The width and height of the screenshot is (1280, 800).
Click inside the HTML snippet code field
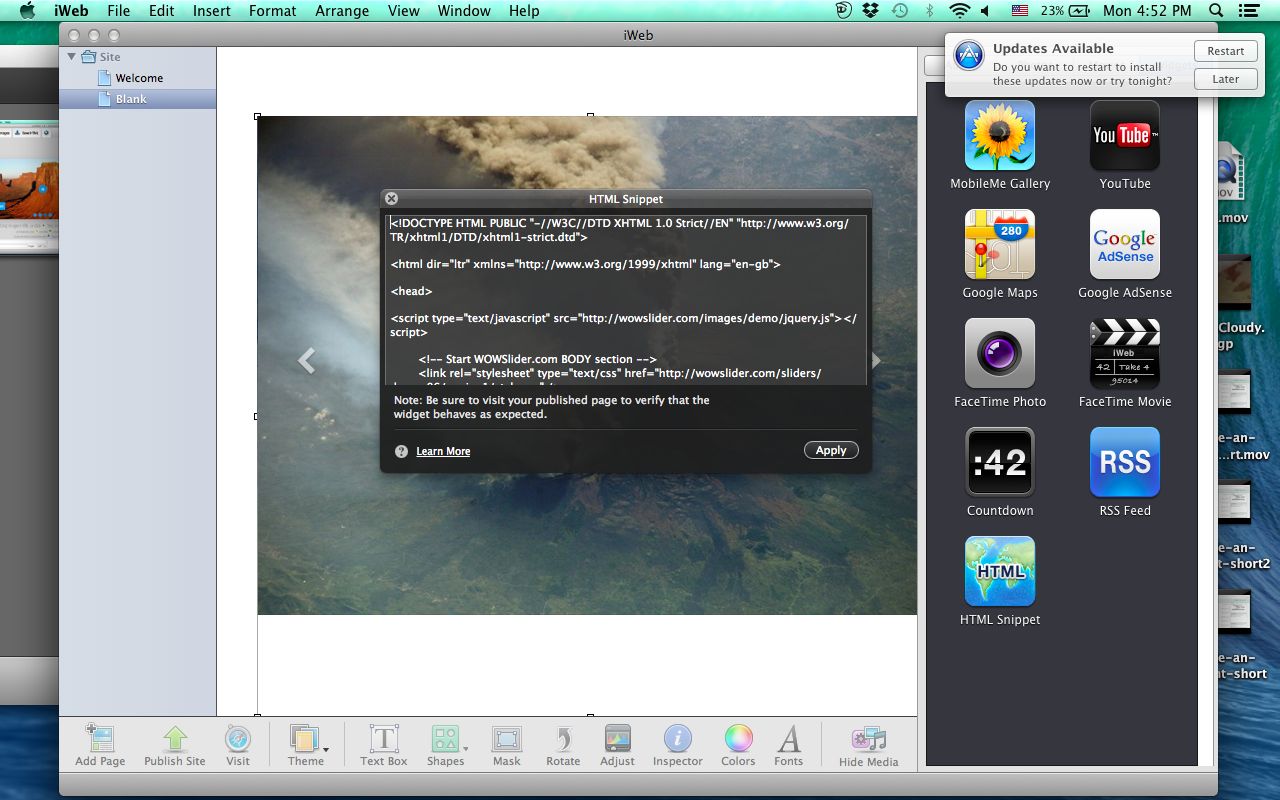(626, 299)
